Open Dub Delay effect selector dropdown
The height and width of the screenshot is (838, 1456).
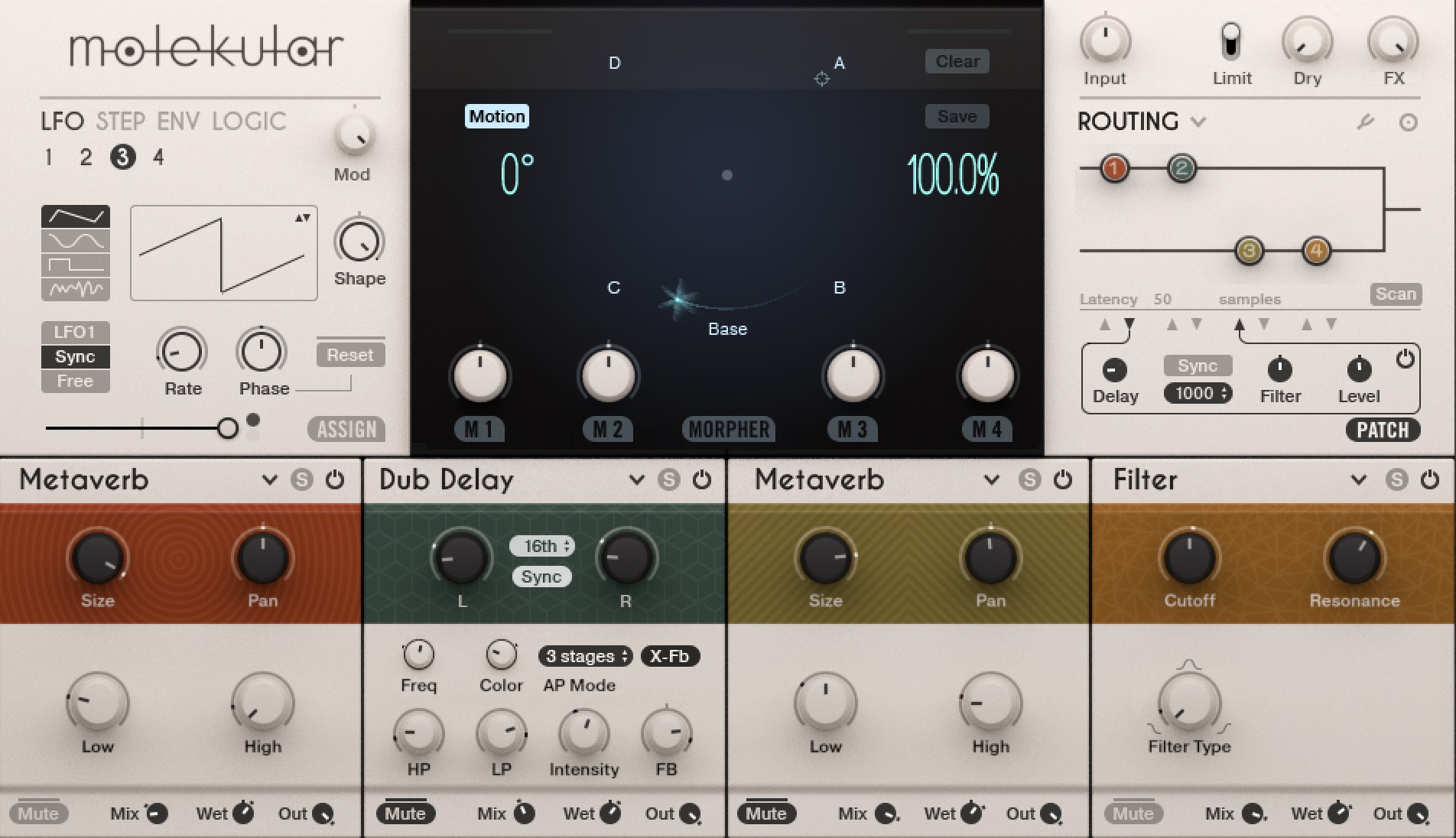tap(636, 480)
